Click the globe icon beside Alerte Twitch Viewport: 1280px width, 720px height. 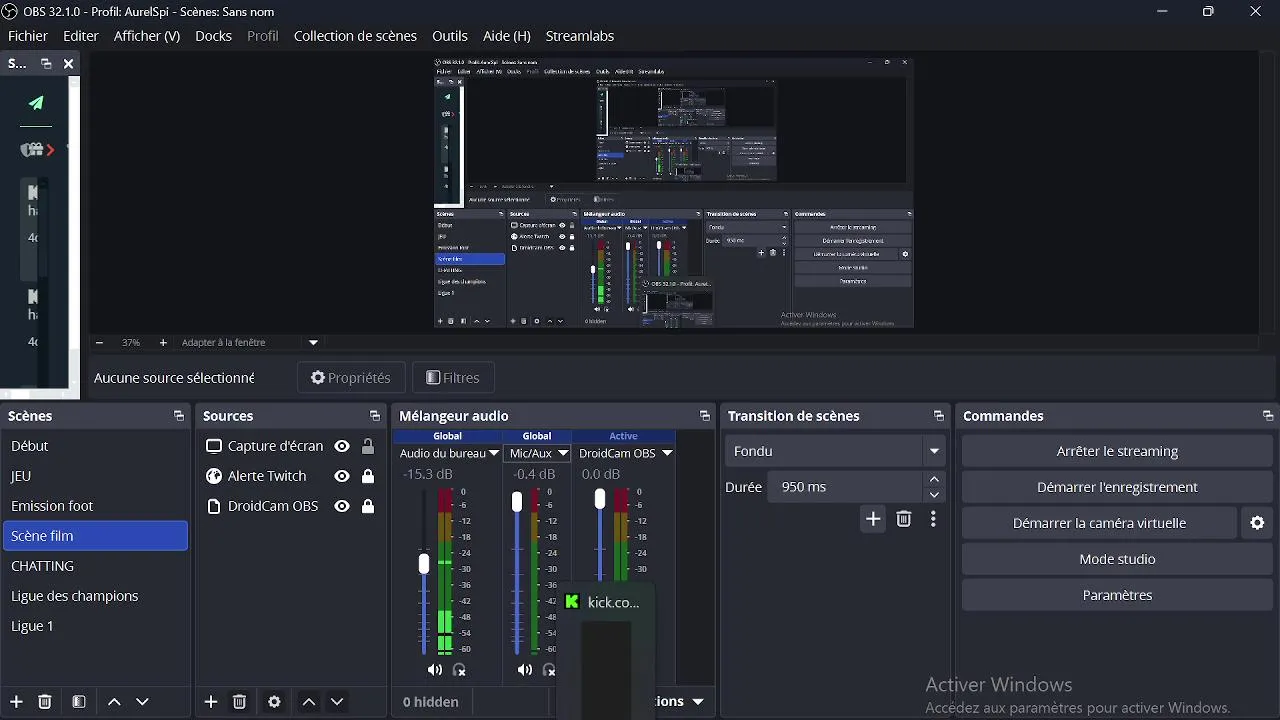click(214, 476)
